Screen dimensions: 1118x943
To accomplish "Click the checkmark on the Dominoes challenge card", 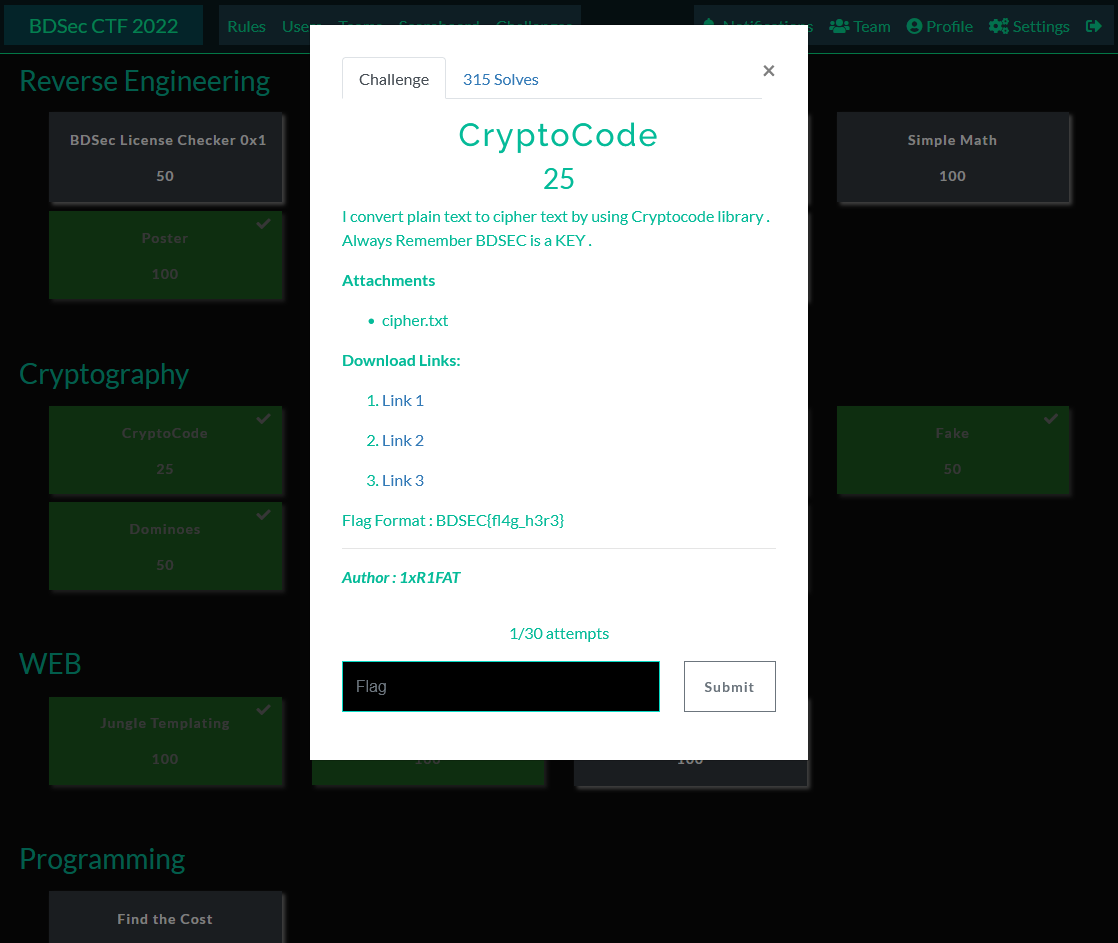I will tap(263, 515).
